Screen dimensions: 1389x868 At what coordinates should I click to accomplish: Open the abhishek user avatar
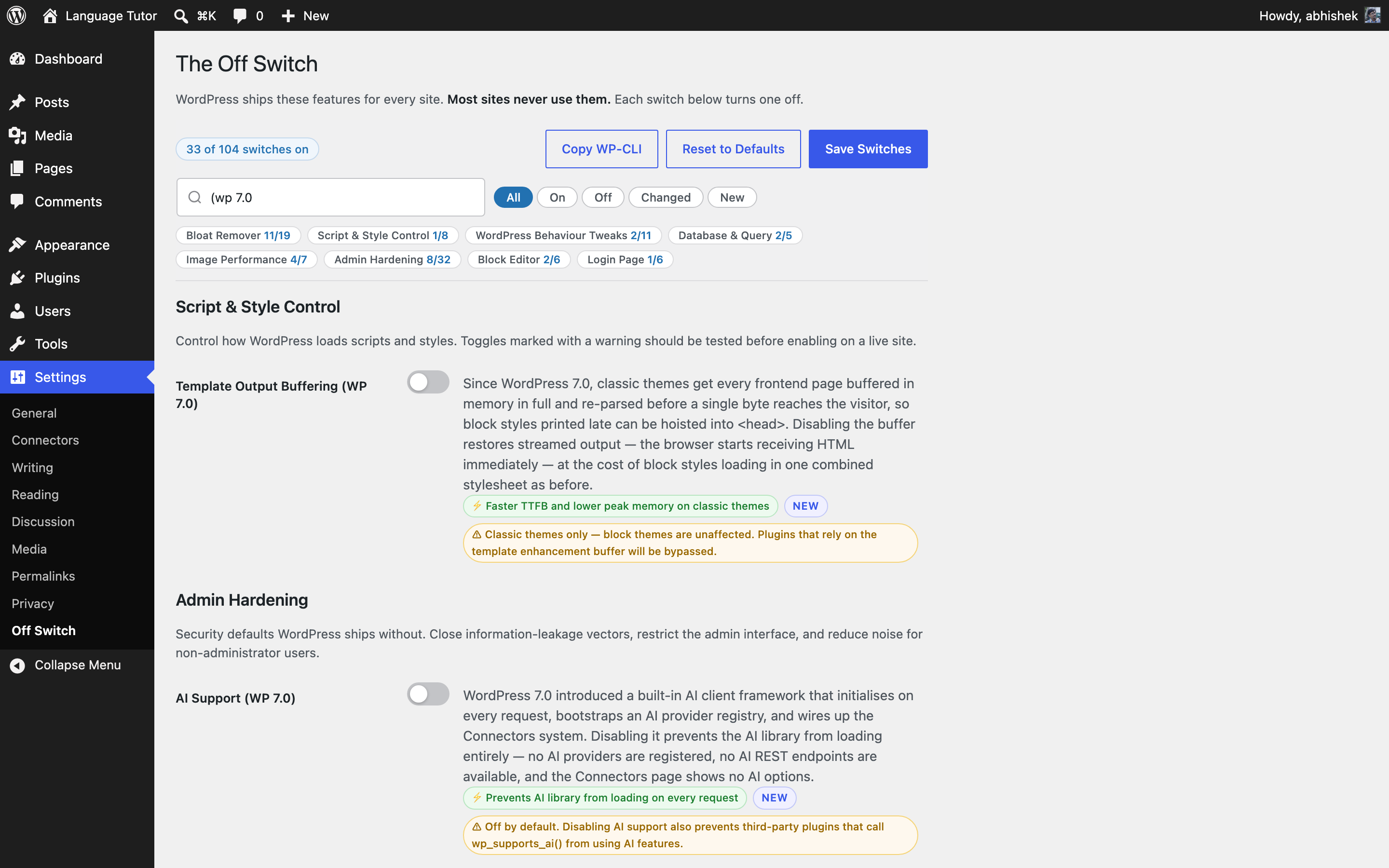click(x=1372, y=15)
